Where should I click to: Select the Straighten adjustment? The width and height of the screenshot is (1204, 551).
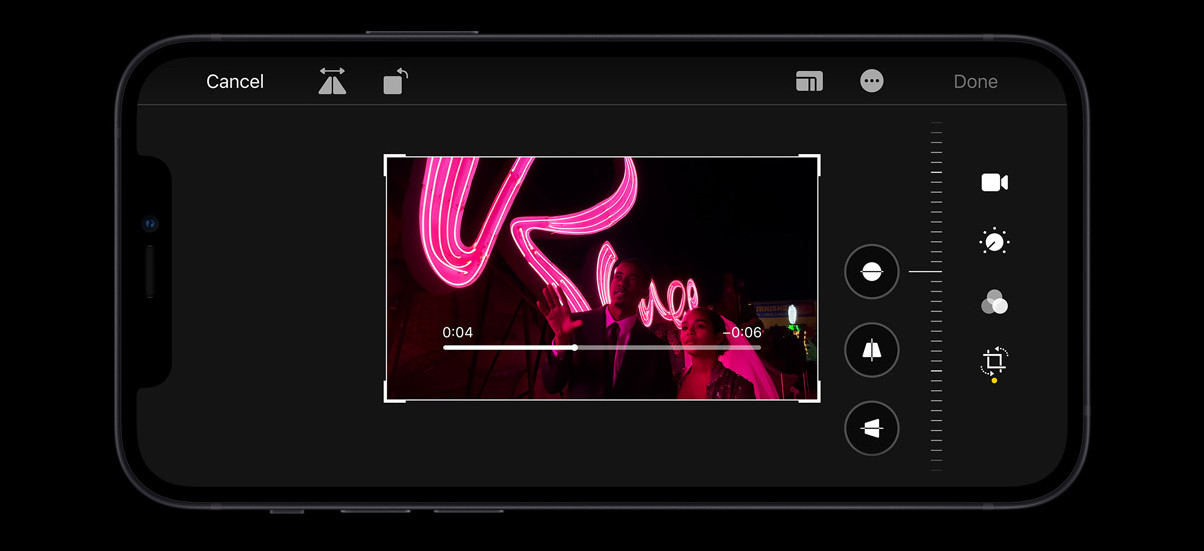pyautogui.click(x=871, y=271)
